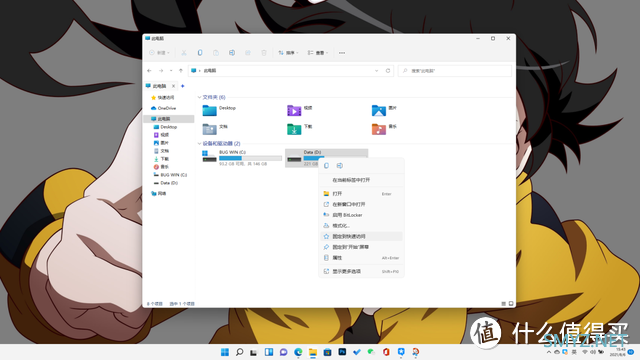The width and height of the screenshot is (640, 360).
Task: Open the three-dot See more toolbar menu
Action: [x=342, y=53]
